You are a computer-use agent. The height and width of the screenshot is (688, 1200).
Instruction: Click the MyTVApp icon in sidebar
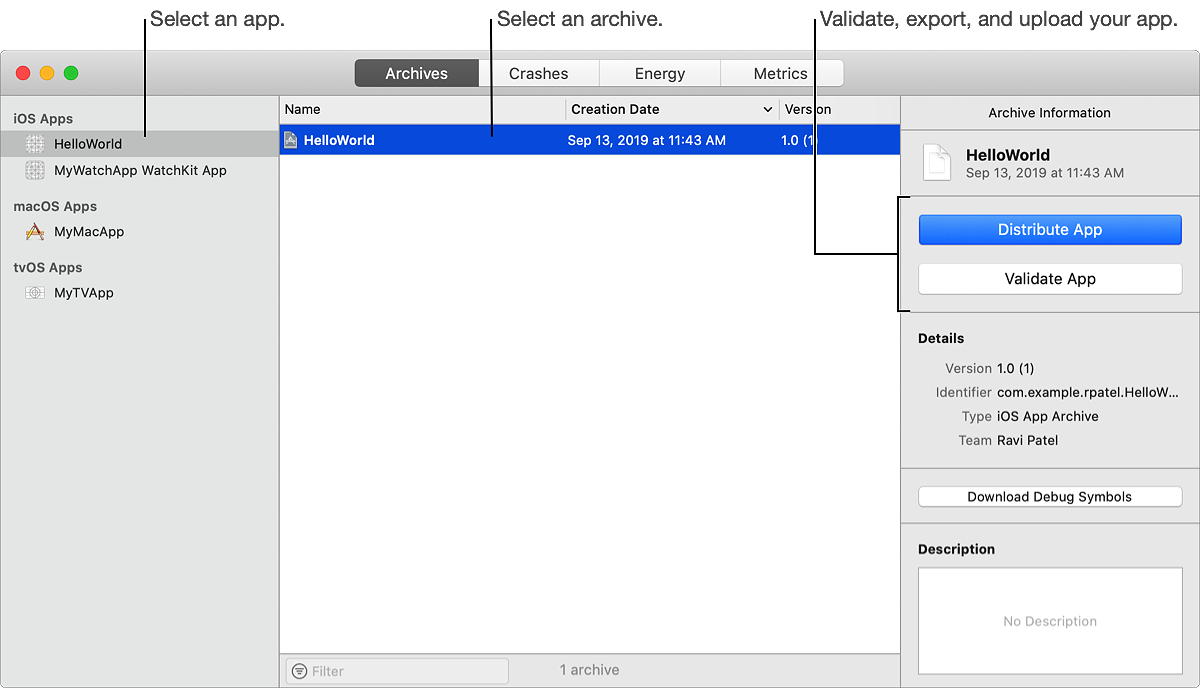coord(35,293)
